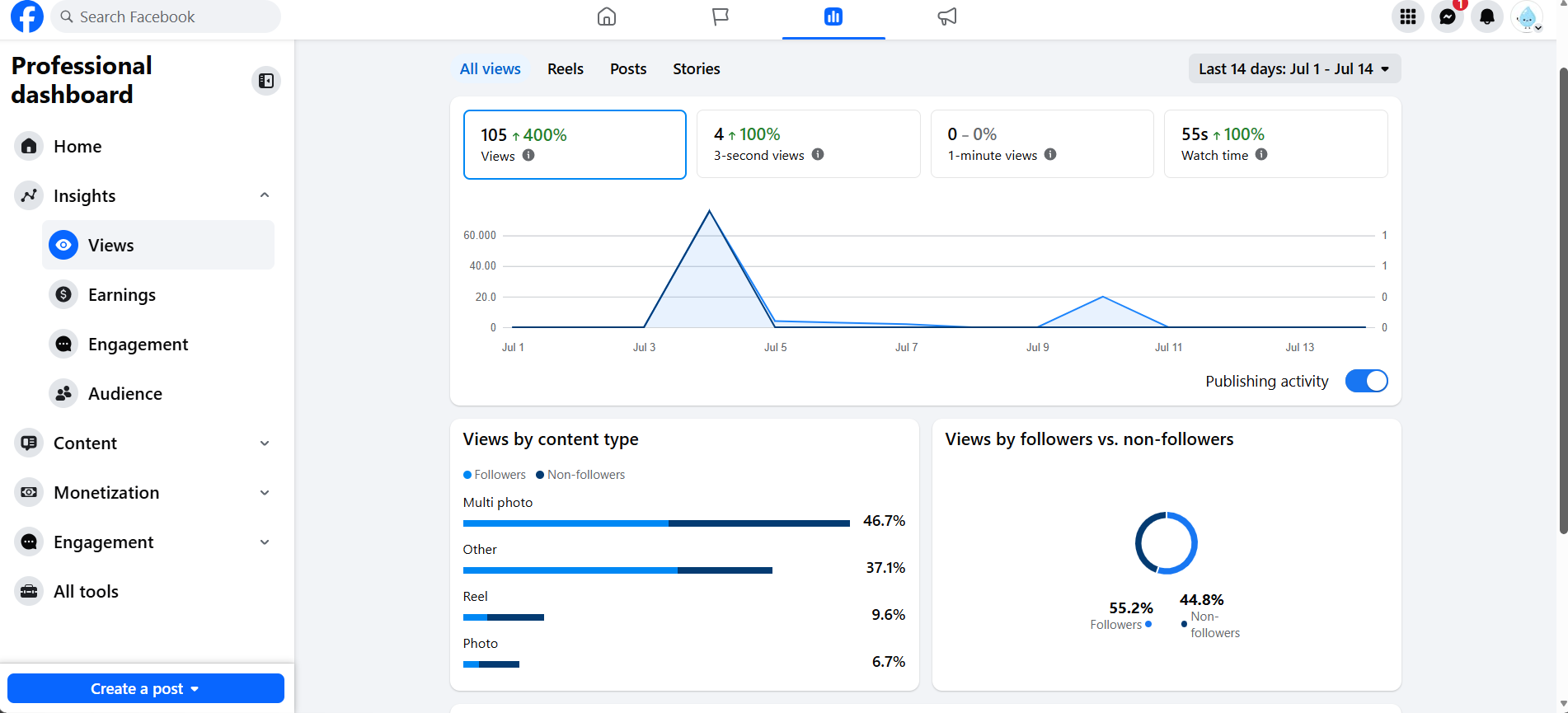Select the 105 Views metric card
Viewport: 1568px width, 713px height.
point(575,144)
